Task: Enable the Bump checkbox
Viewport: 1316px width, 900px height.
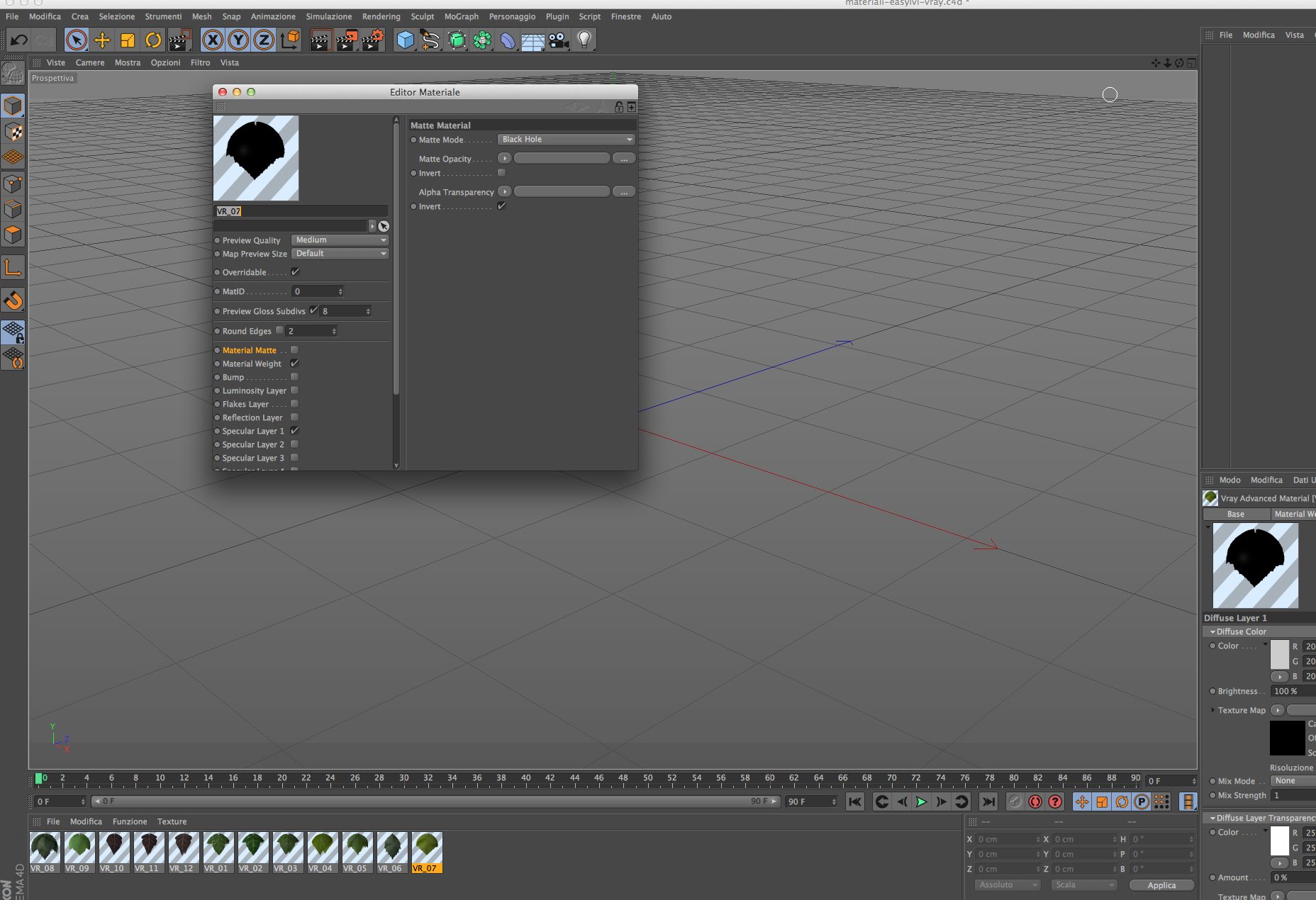Action: pyautogui.click(x=294, y=377)
